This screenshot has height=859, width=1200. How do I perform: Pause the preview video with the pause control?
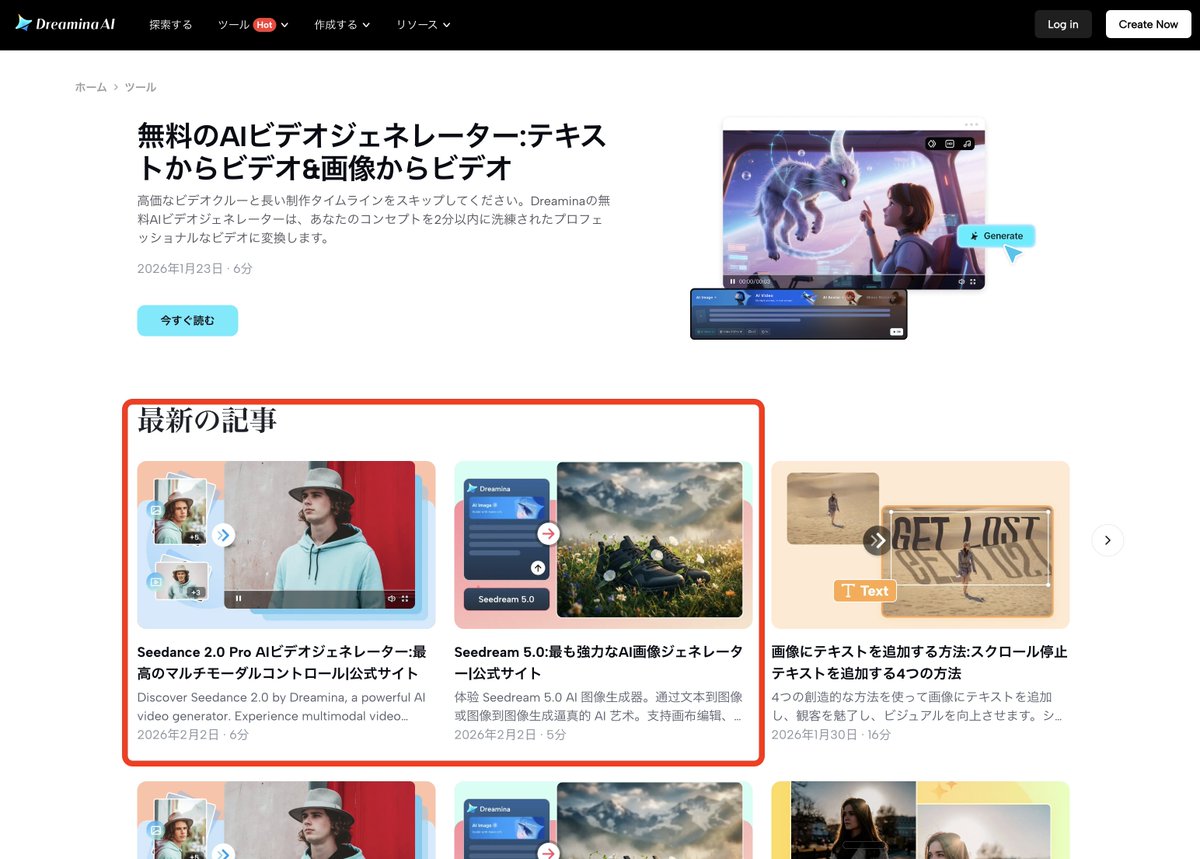click(x=733, y=281)
